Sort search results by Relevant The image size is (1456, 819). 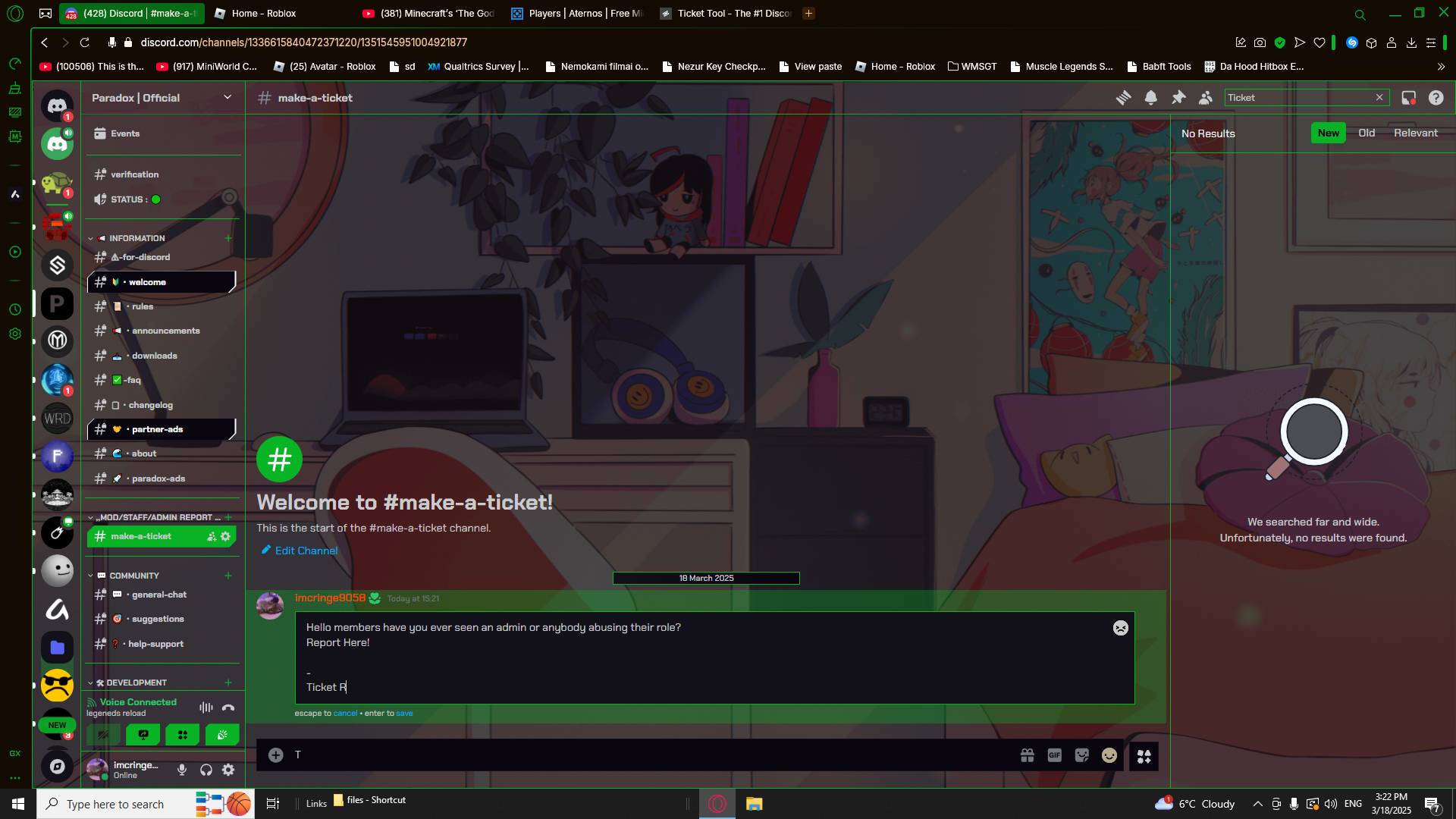click(x=1415, y=133)
